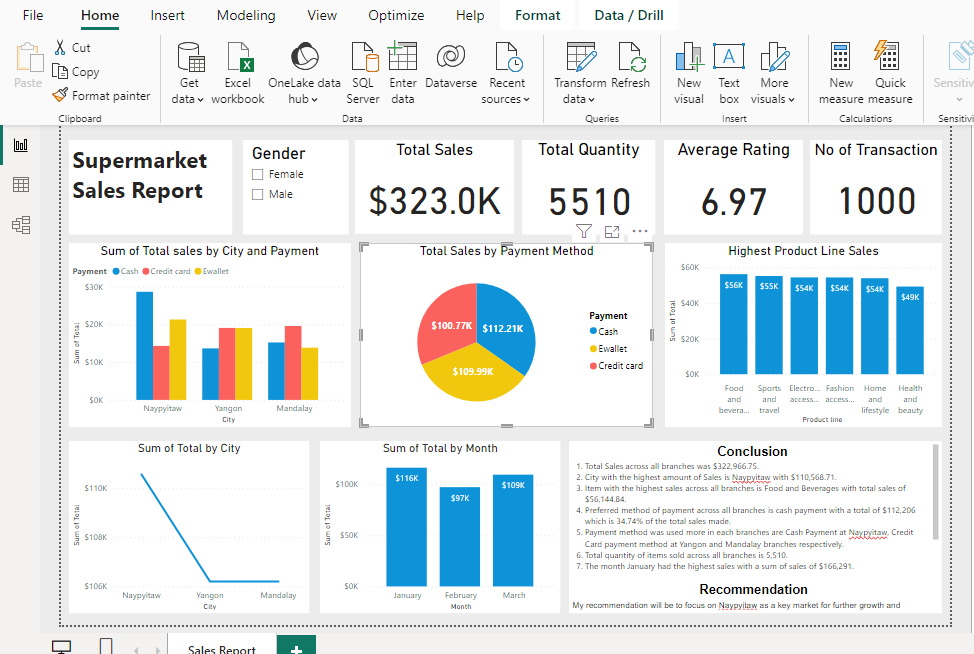Select the Sales Report page tab
The height and width of the screenshot is (654, 974).
(221, 647)
